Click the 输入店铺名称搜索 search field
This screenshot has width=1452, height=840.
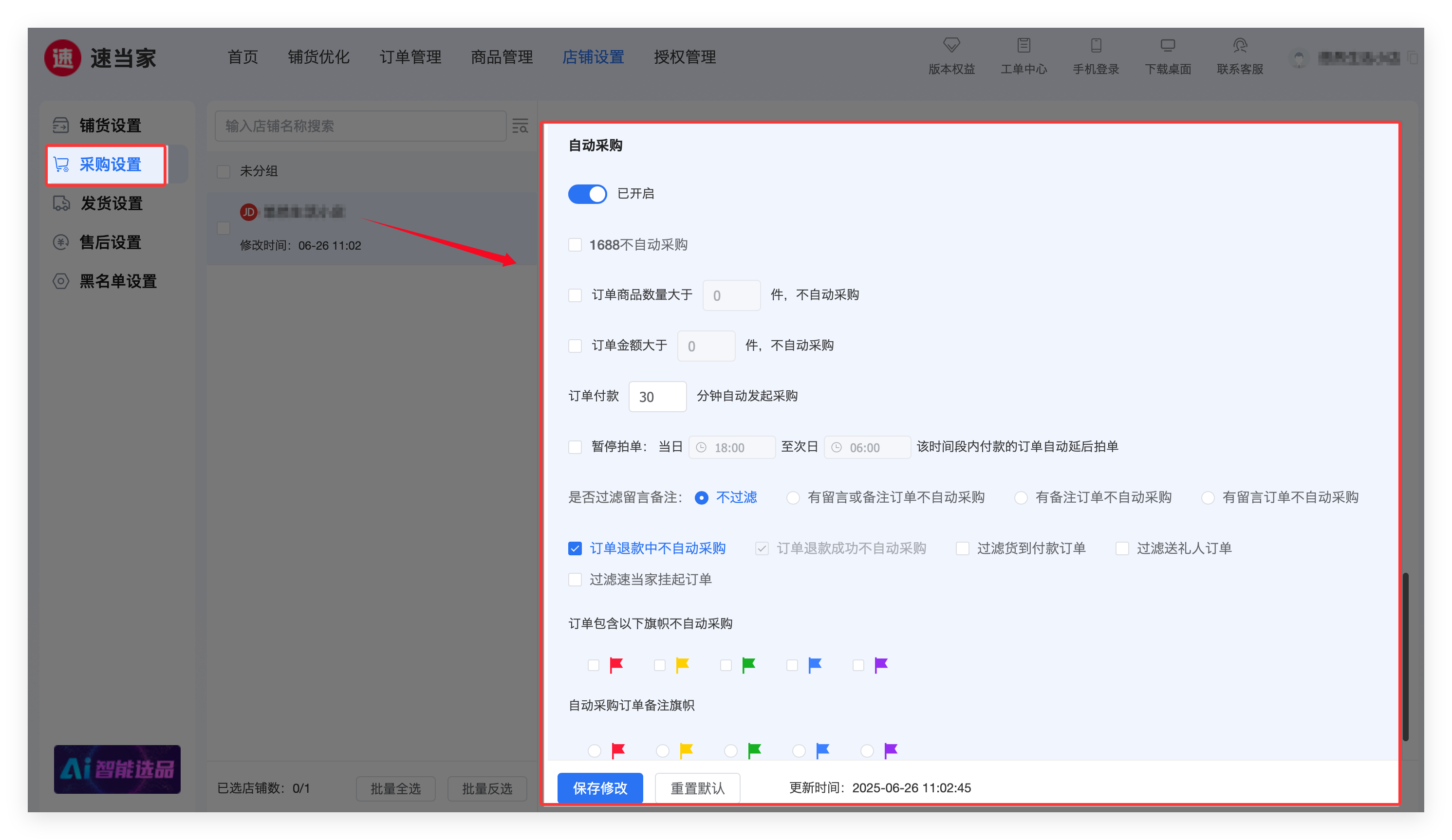(360, 126)
